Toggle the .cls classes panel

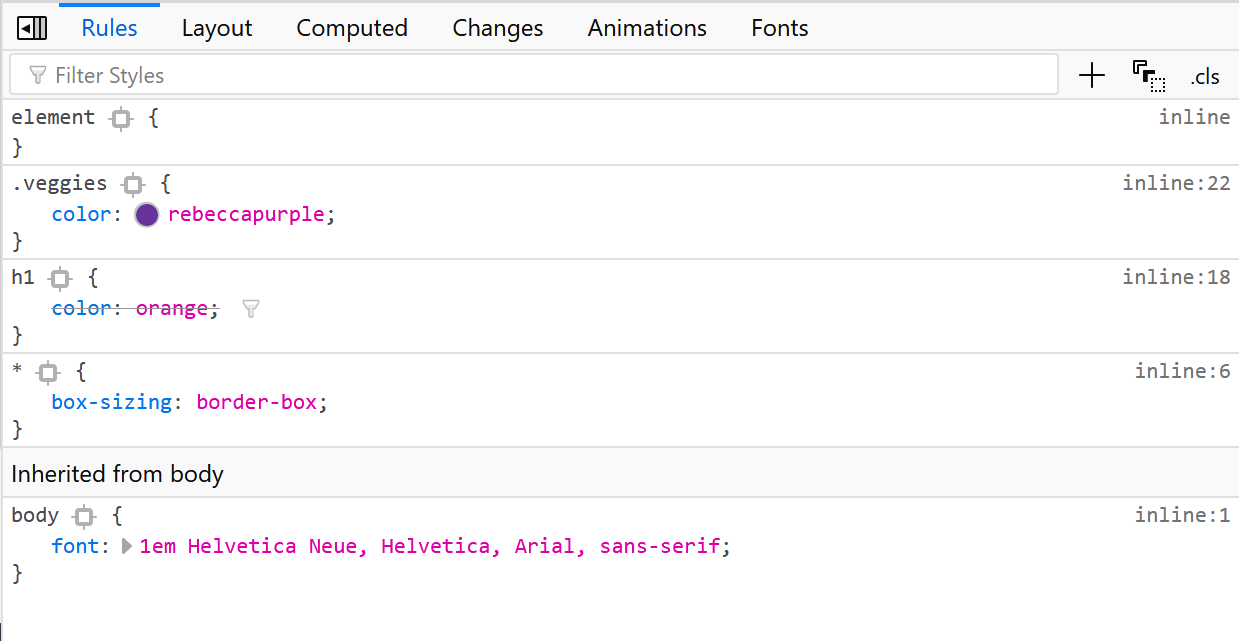point(1206,76)
